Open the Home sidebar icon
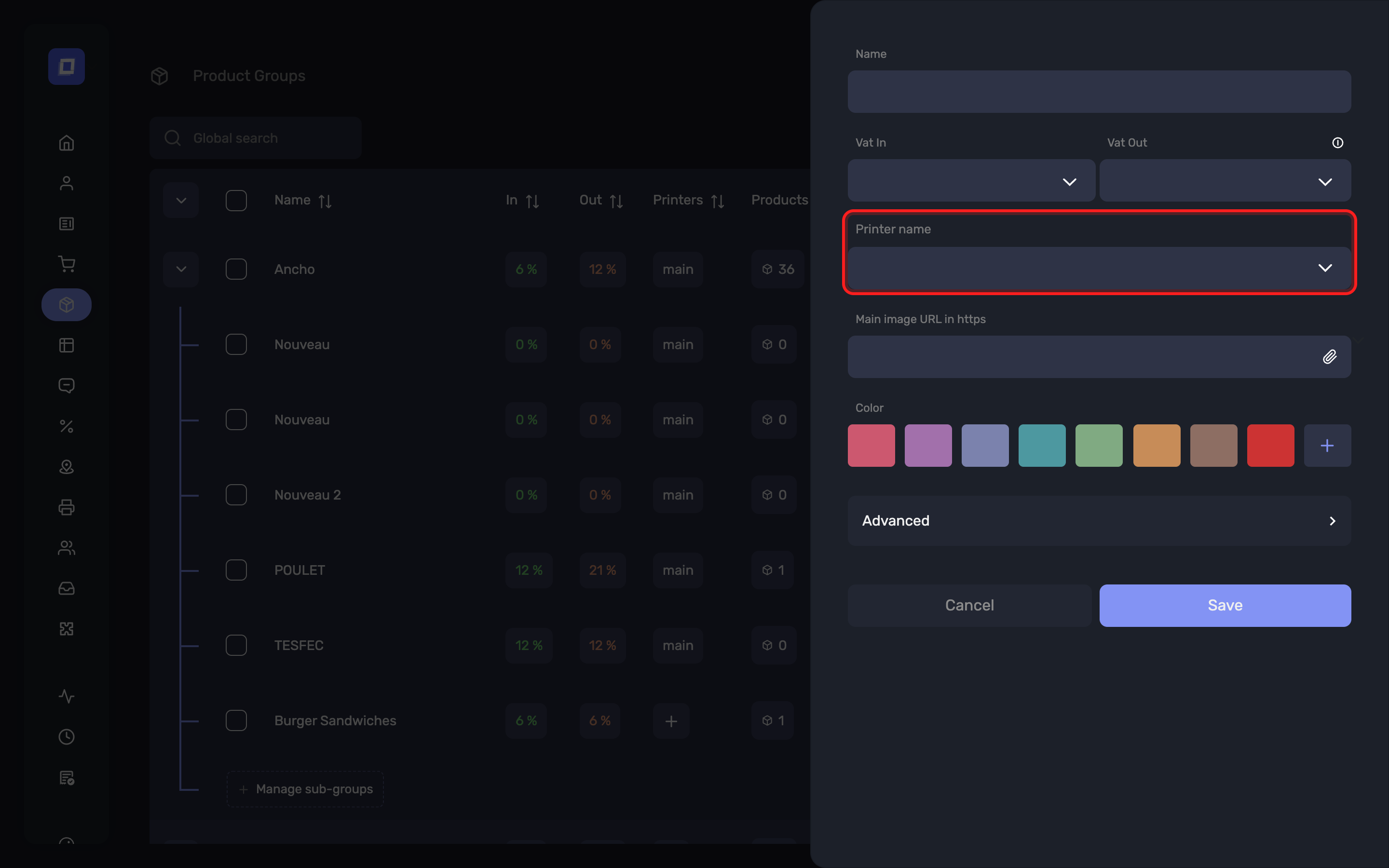Screen dimensions: 1389x868 tap(67, 143)
